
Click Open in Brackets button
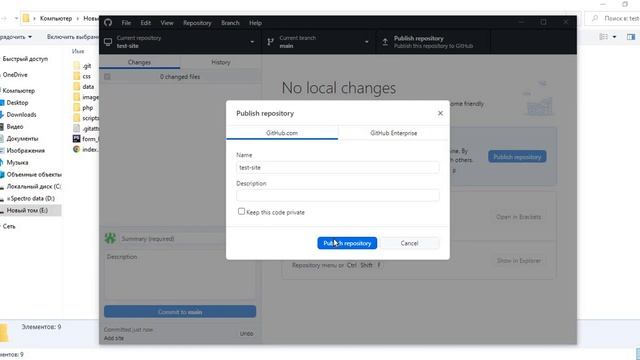click(518, 217)
